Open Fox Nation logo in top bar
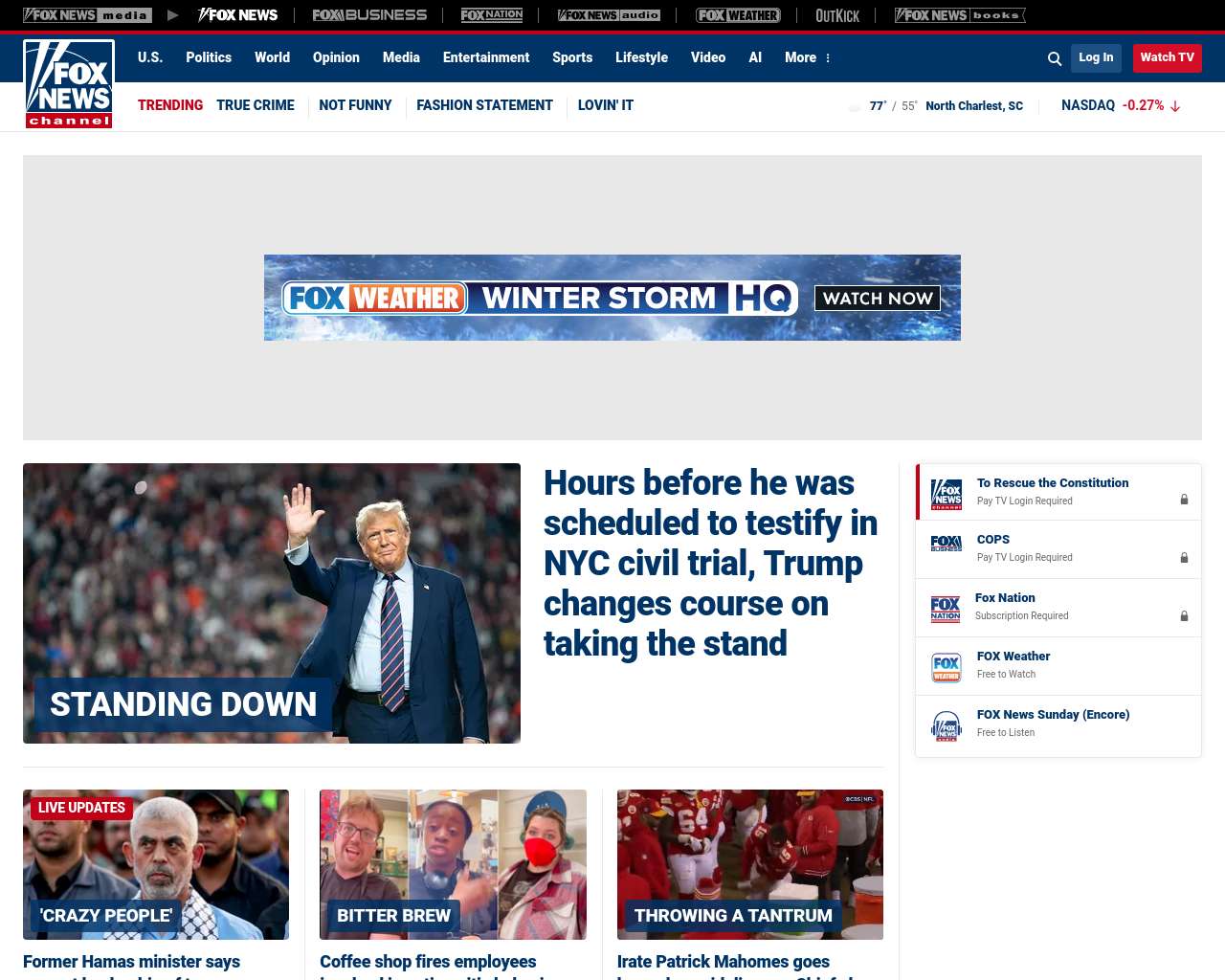The height and width of the screenshot is (980, 1225). point(492,15)
